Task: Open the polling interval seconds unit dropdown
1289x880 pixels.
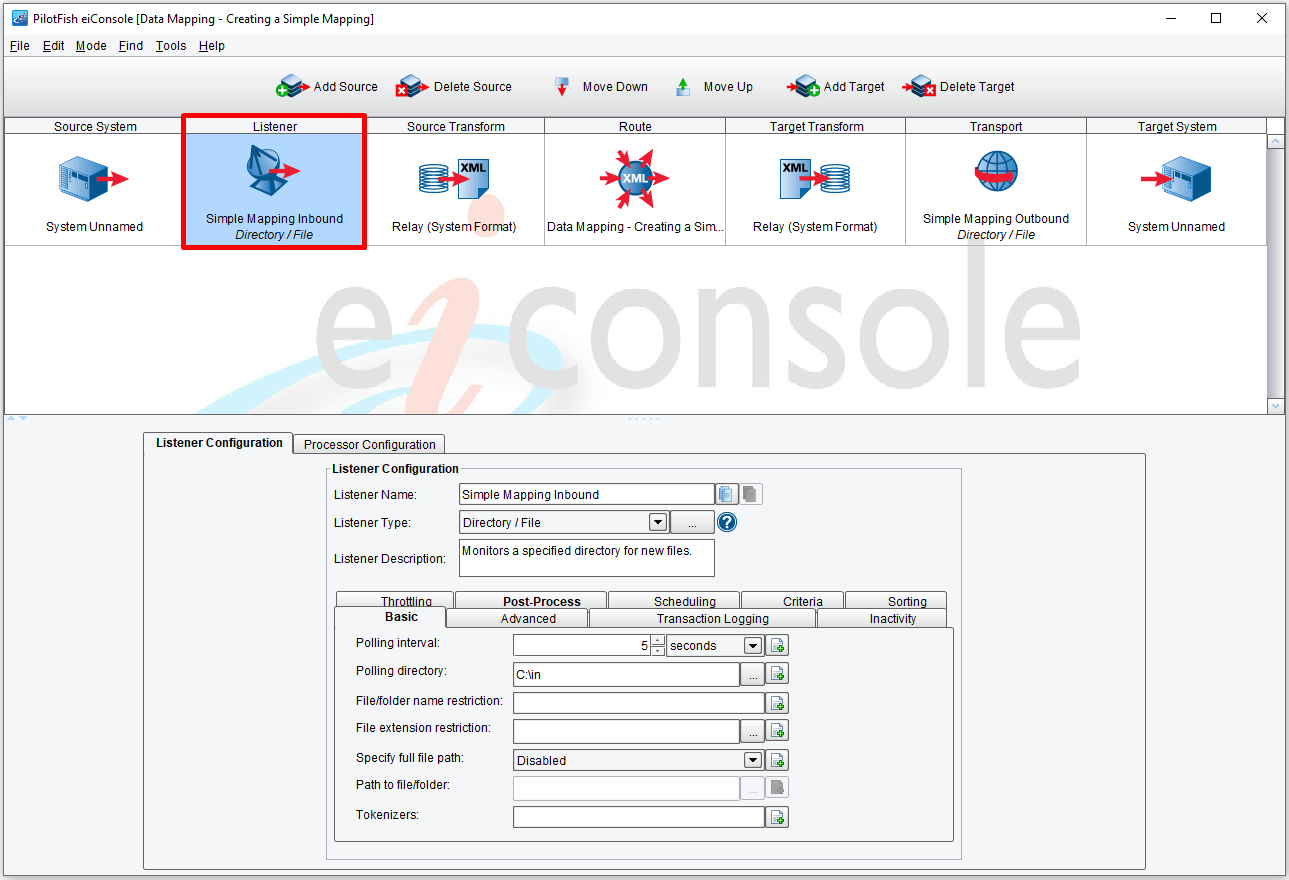Action: click(753, 646)
